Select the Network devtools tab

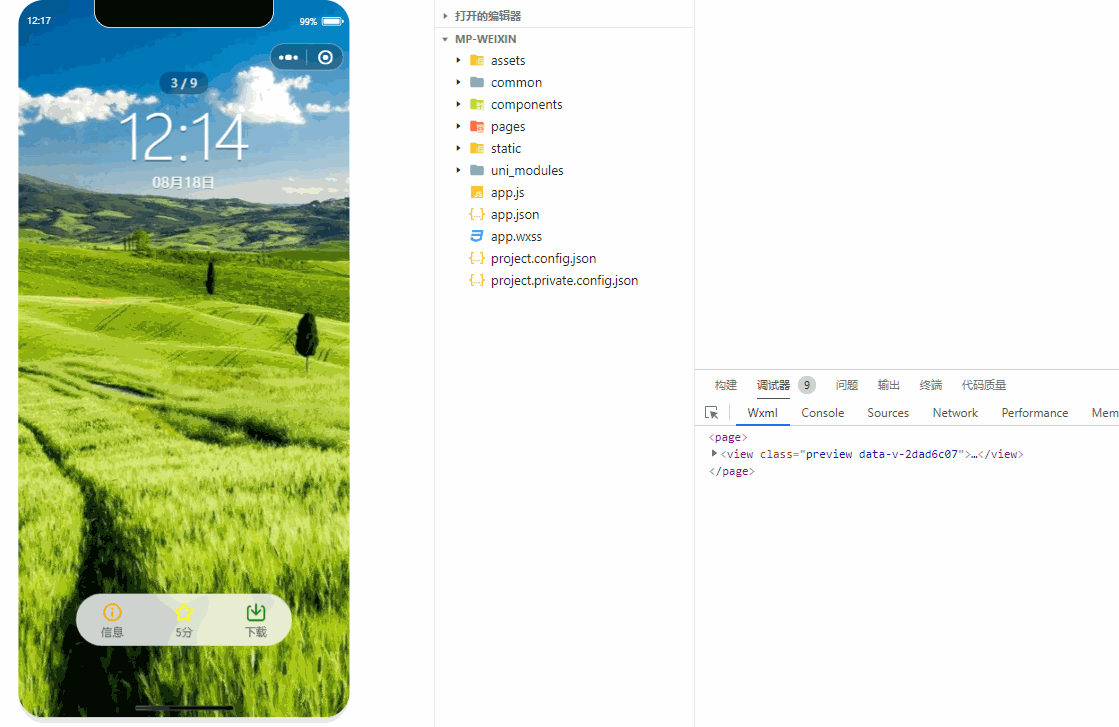(955, 413)
